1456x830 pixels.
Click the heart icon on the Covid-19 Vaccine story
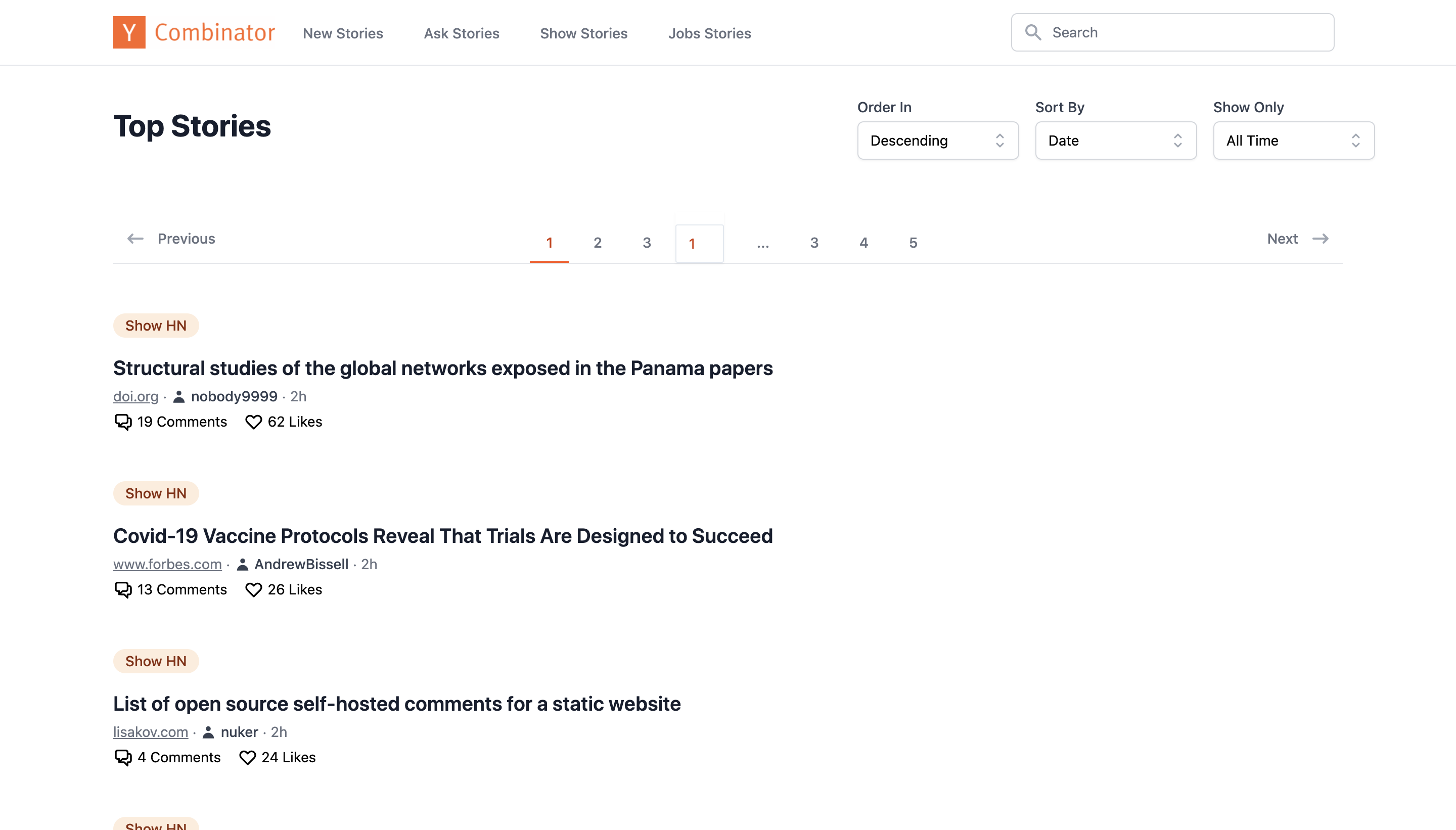tap(254, 589)
